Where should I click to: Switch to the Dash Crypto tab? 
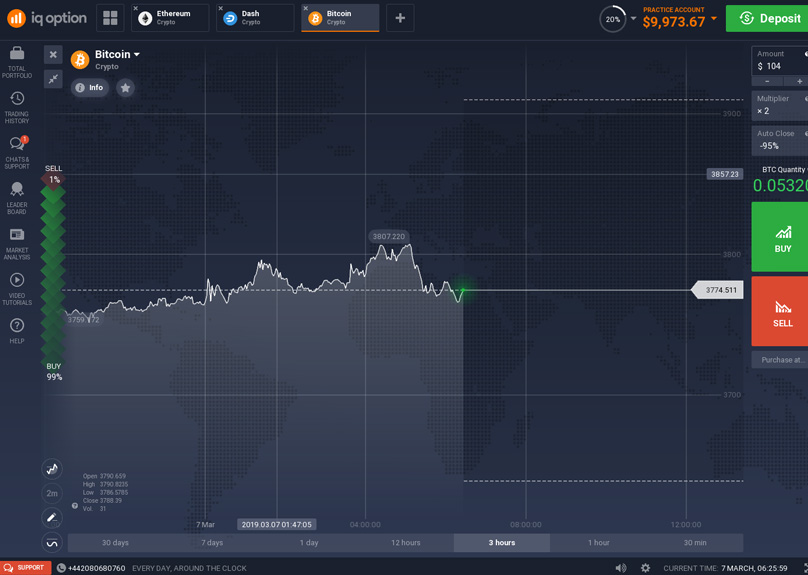pos(256,18)
